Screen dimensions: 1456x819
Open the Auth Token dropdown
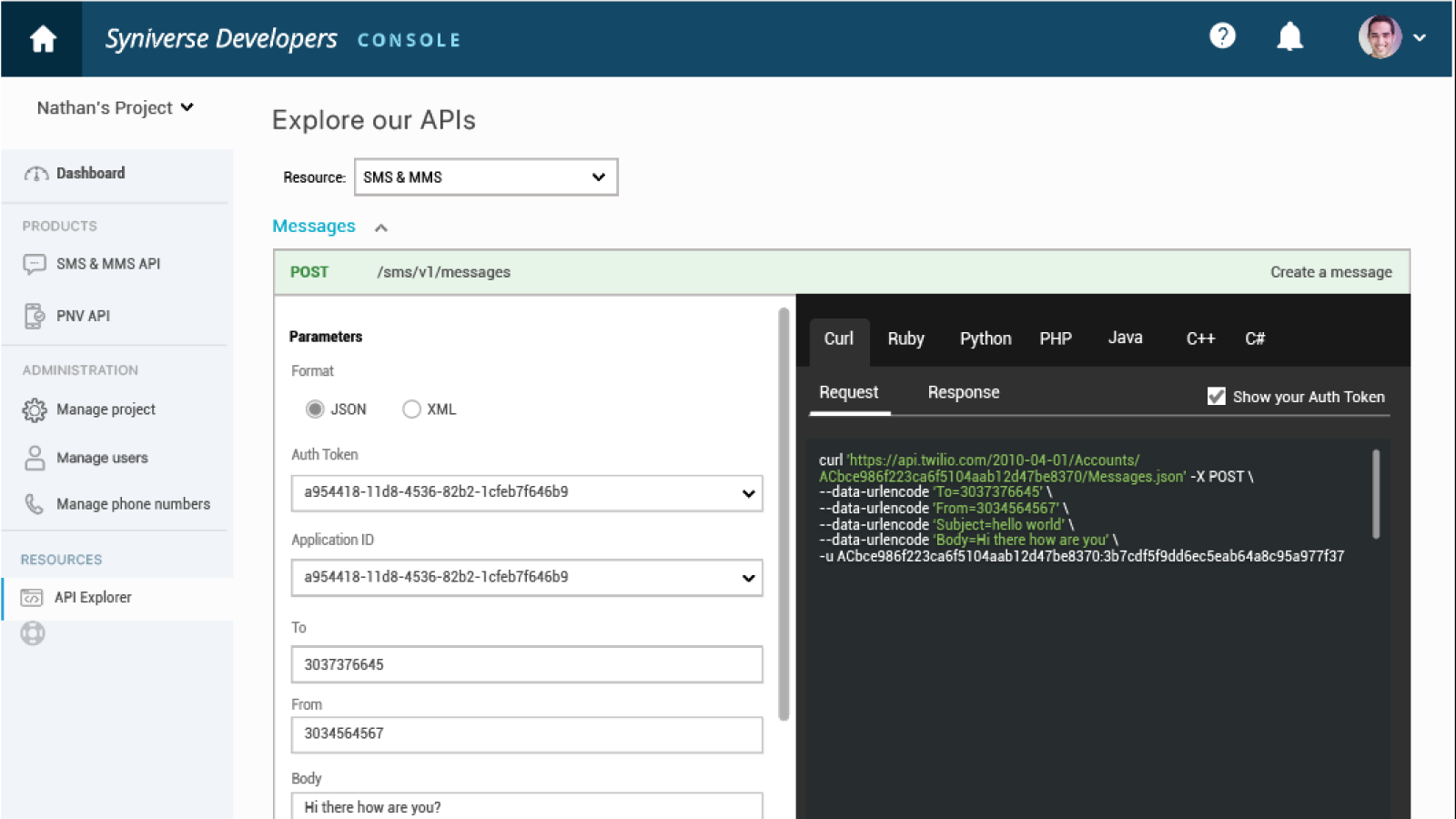(x=527, y=492)
